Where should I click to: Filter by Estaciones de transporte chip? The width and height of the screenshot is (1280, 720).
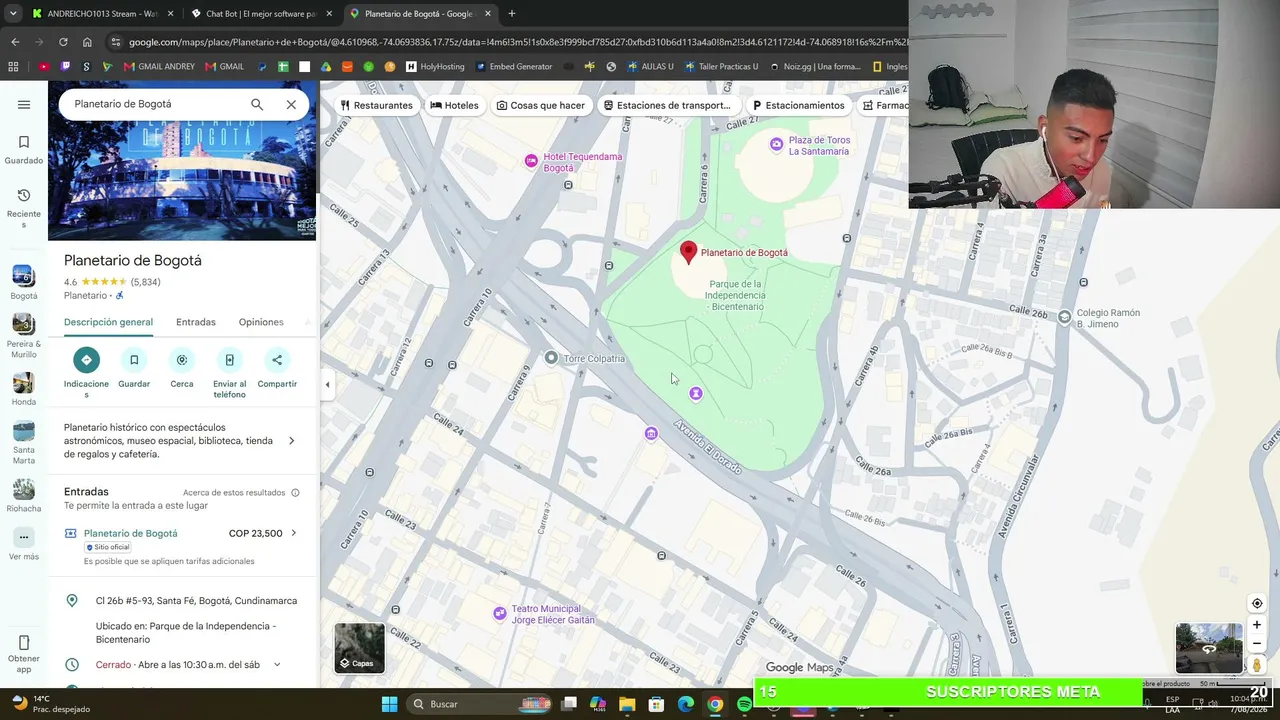coord(667,105)
